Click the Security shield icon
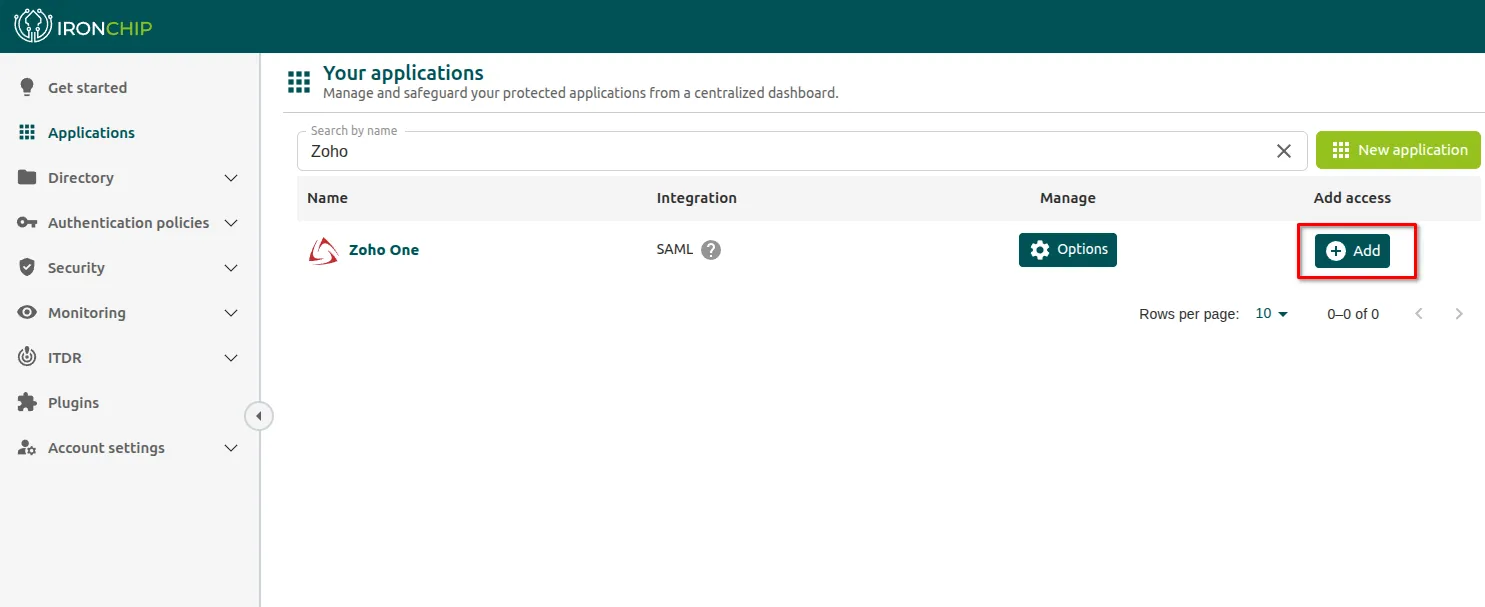Viewport: 1485px width, 607px height. (27, 267)
